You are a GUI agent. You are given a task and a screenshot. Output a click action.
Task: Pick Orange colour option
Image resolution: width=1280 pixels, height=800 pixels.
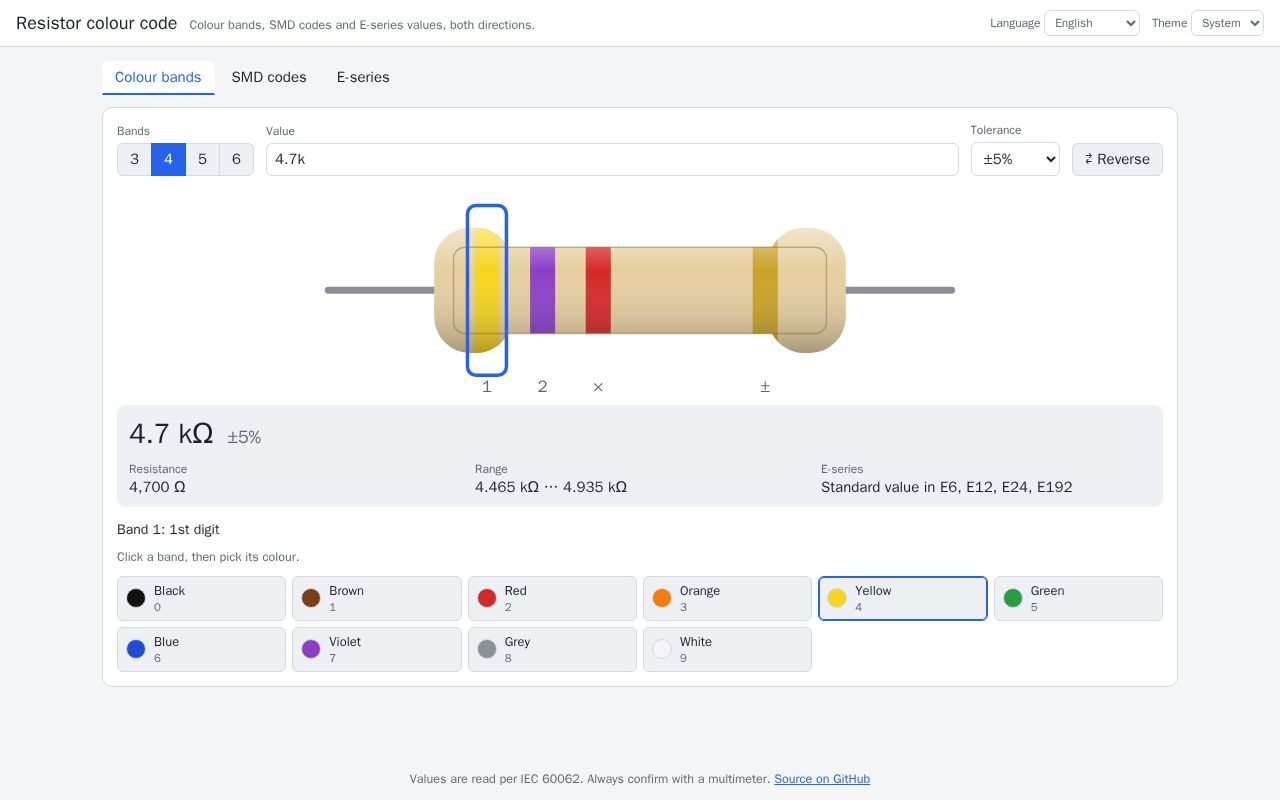727,598
